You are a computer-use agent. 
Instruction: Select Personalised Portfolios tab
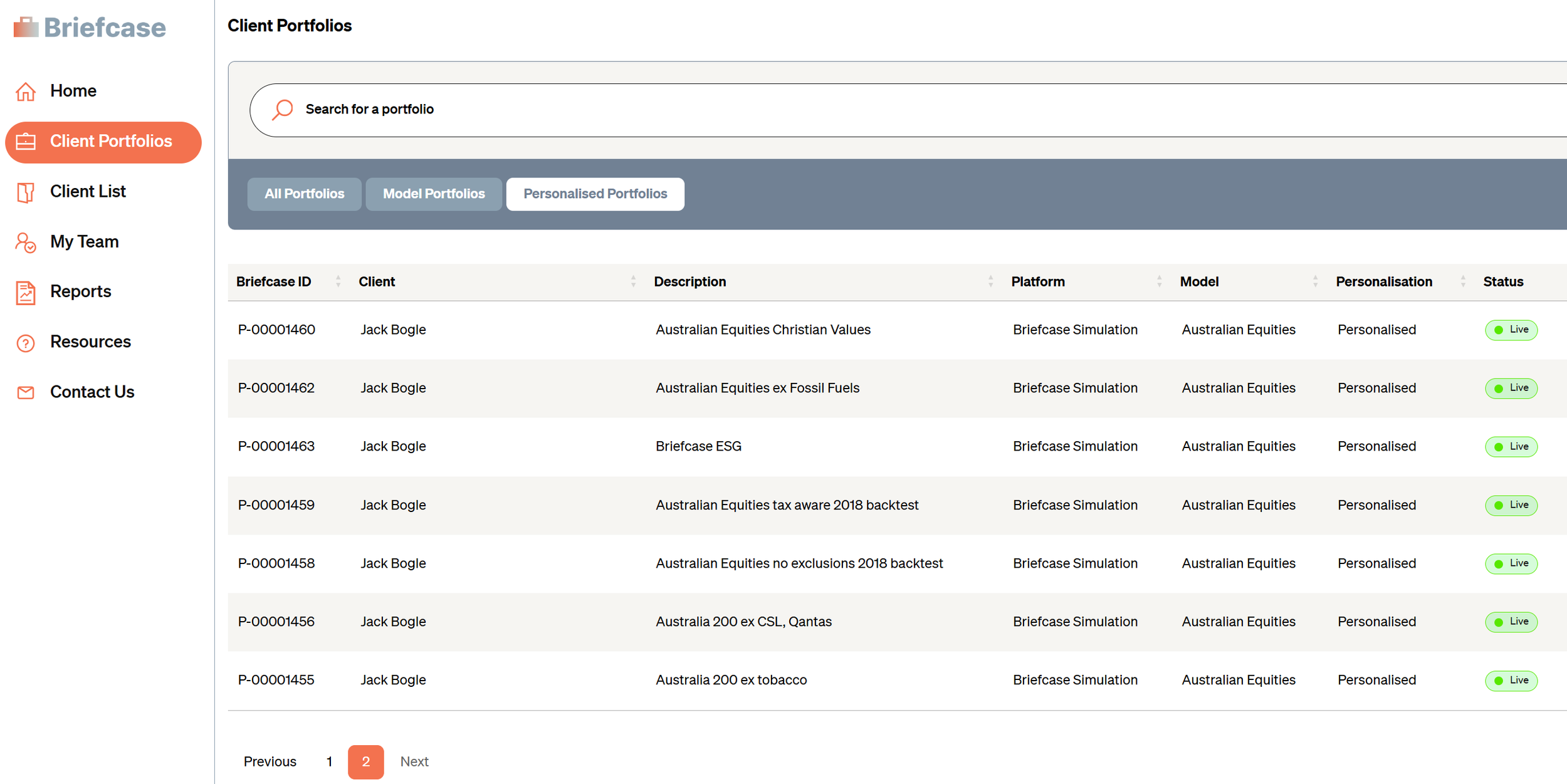click(x=595, y=194)
